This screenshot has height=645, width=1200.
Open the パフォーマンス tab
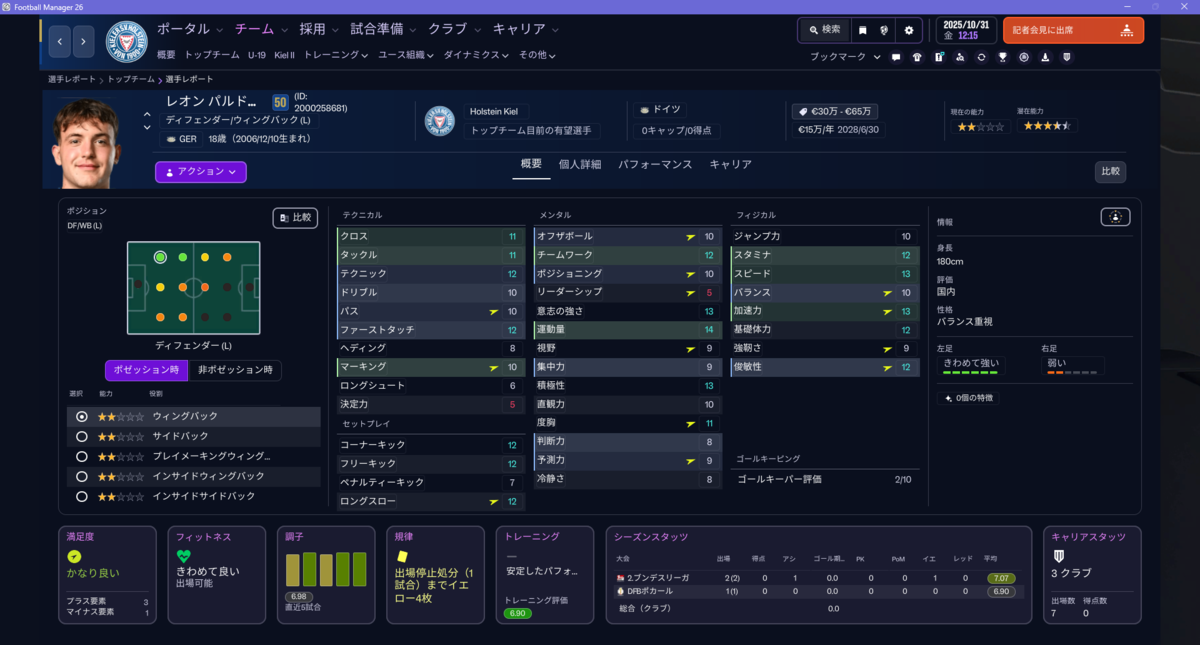pos(655,164)
